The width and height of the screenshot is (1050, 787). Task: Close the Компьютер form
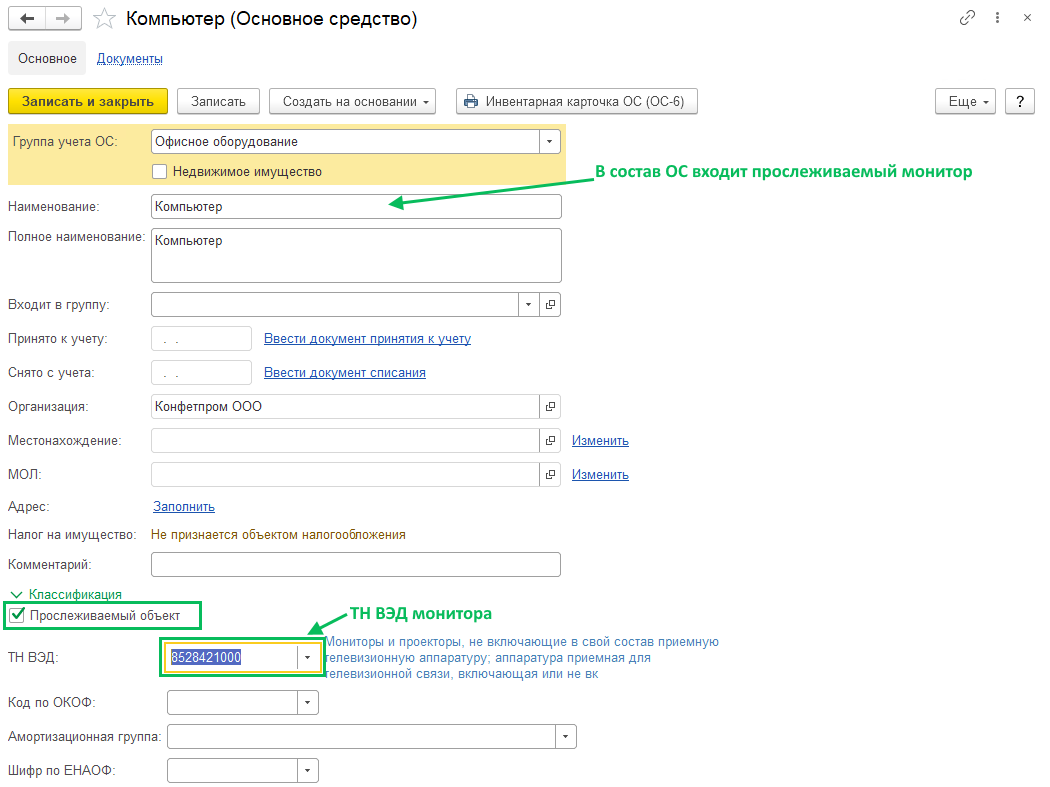1027,18
